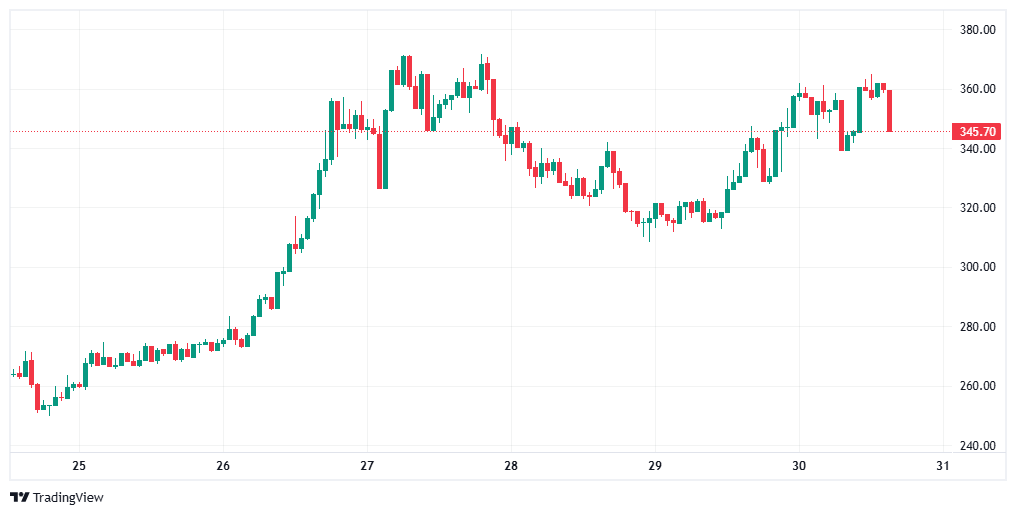Select the 320.00 price axis label
The width and height of the screenshot is (1016, 515).
point(976,208)
